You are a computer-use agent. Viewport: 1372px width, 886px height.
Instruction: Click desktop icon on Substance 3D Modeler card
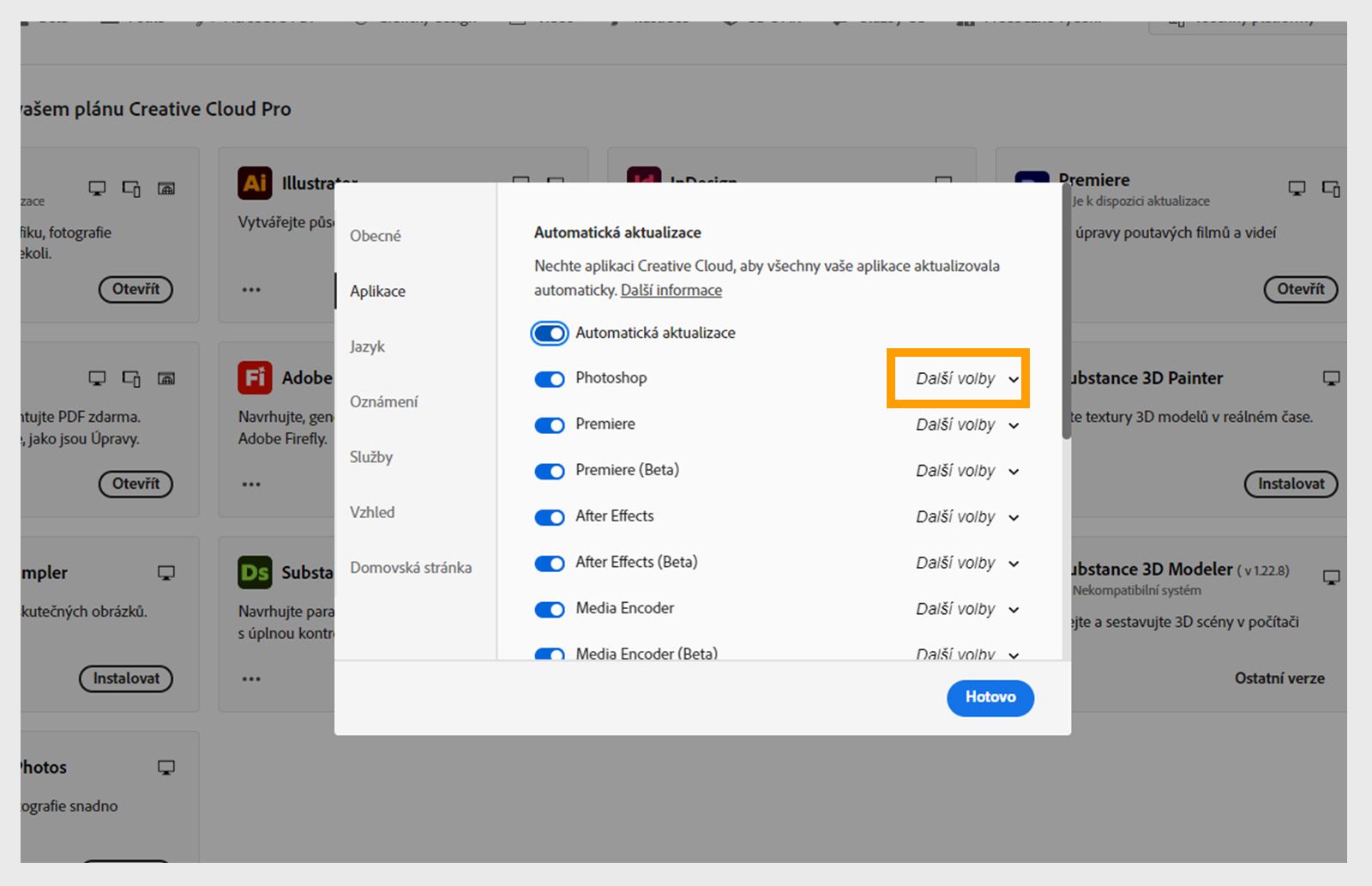tap(1331, 577)
